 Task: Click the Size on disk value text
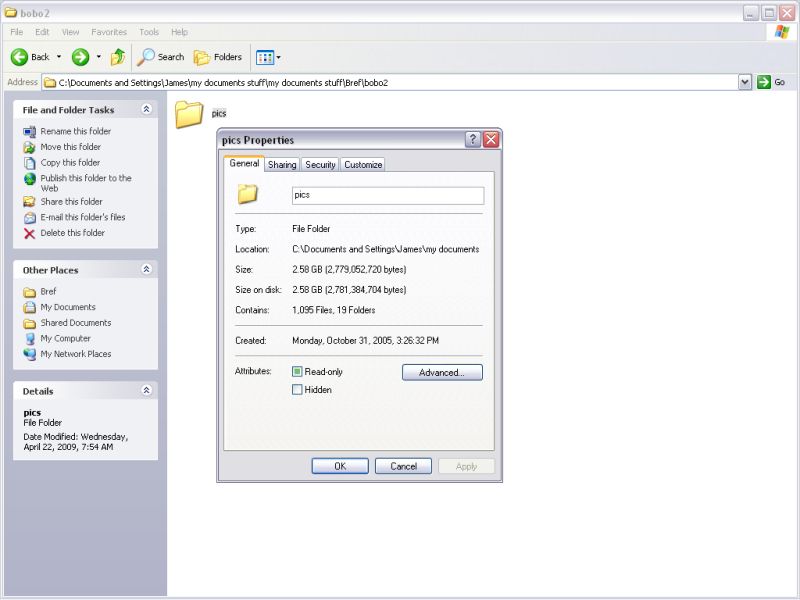(349, 290)
